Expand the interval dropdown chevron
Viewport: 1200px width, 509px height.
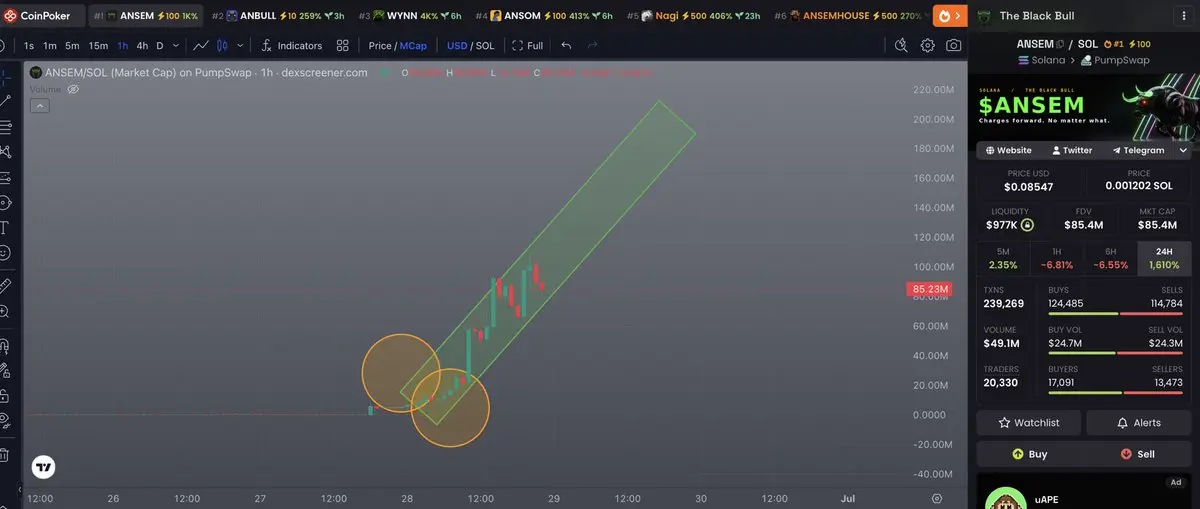[177, 45]
